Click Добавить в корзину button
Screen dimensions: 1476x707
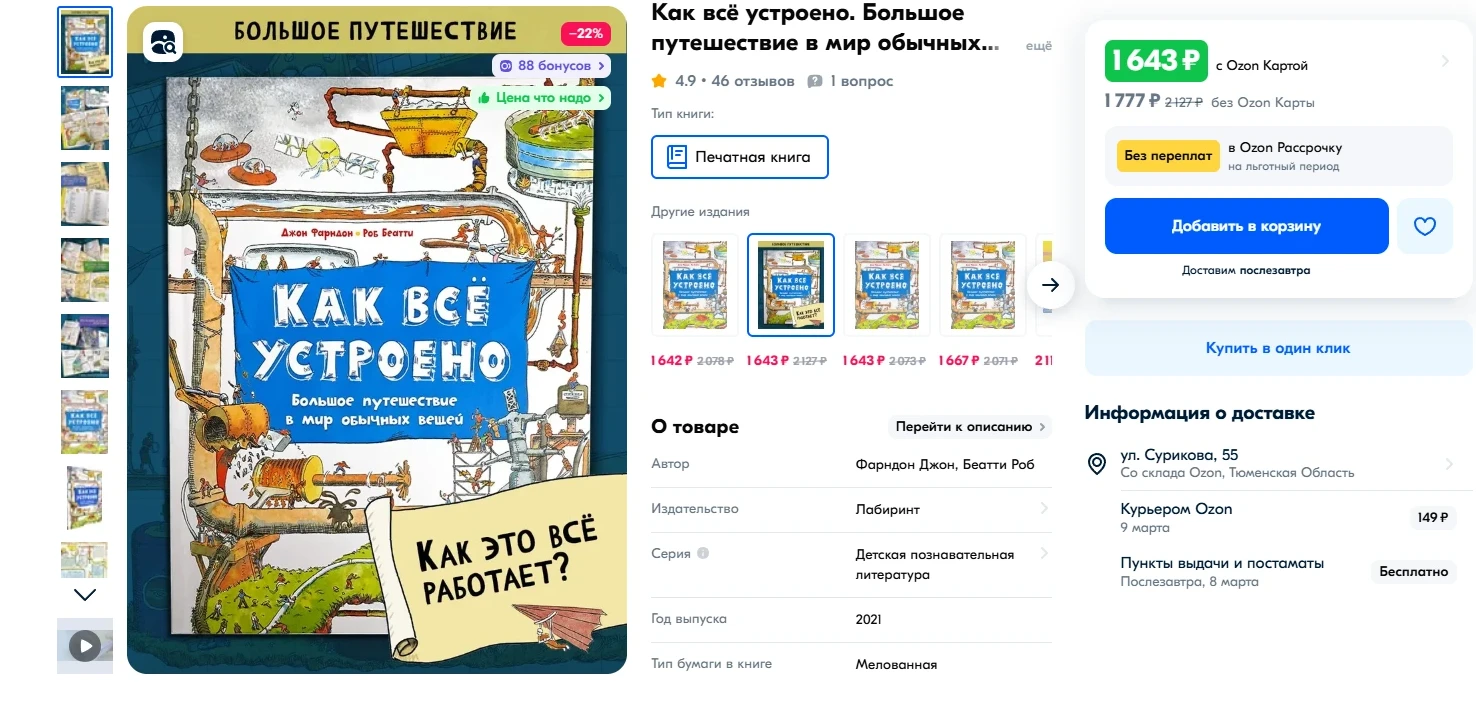(1246, 226)
